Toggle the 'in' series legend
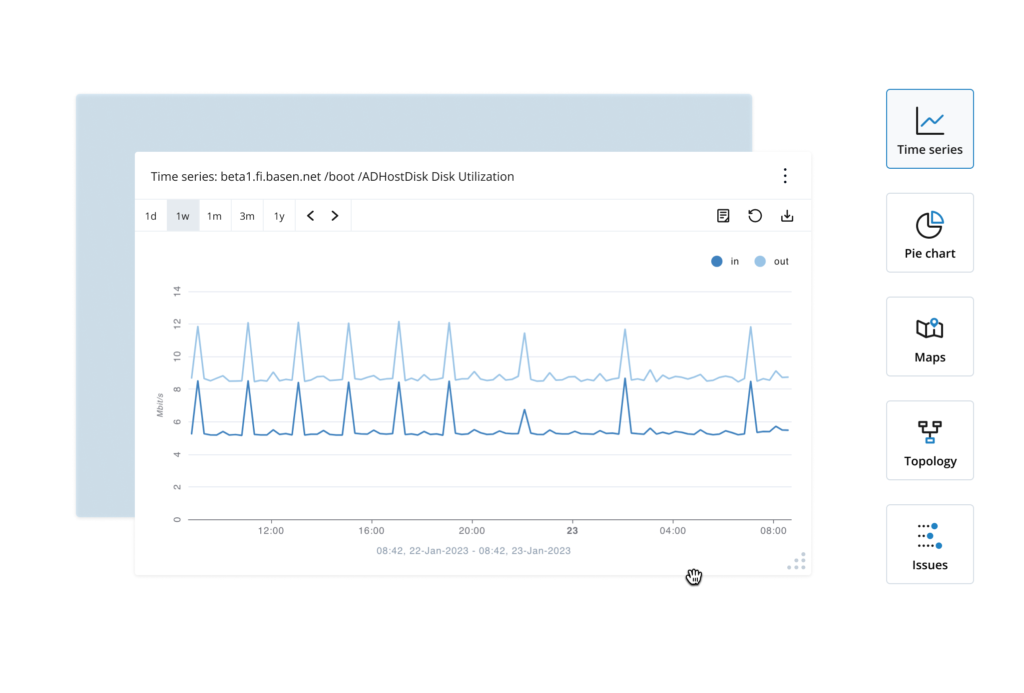 tap(725, 261)
